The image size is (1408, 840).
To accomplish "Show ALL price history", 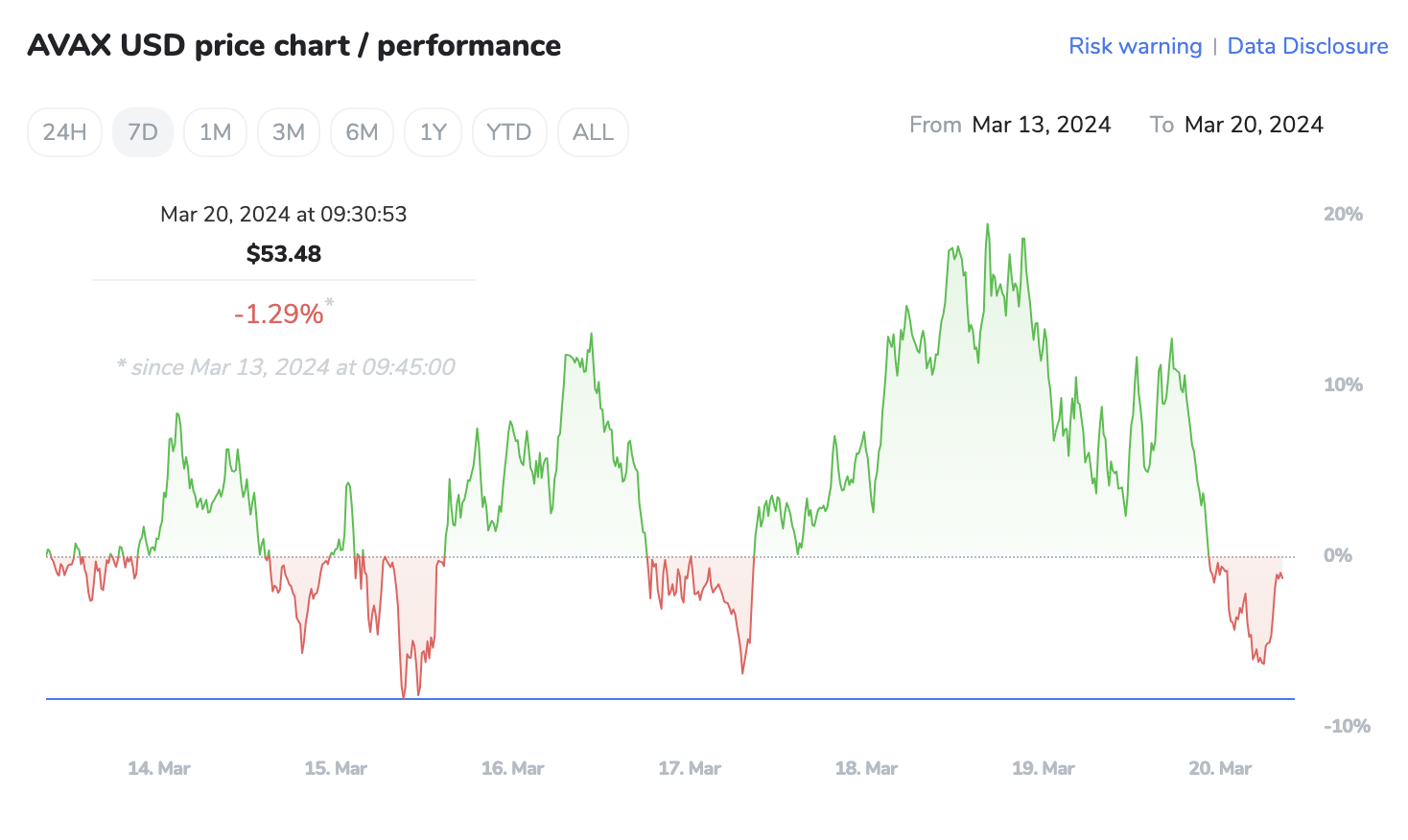I will [x=593, y=132].
